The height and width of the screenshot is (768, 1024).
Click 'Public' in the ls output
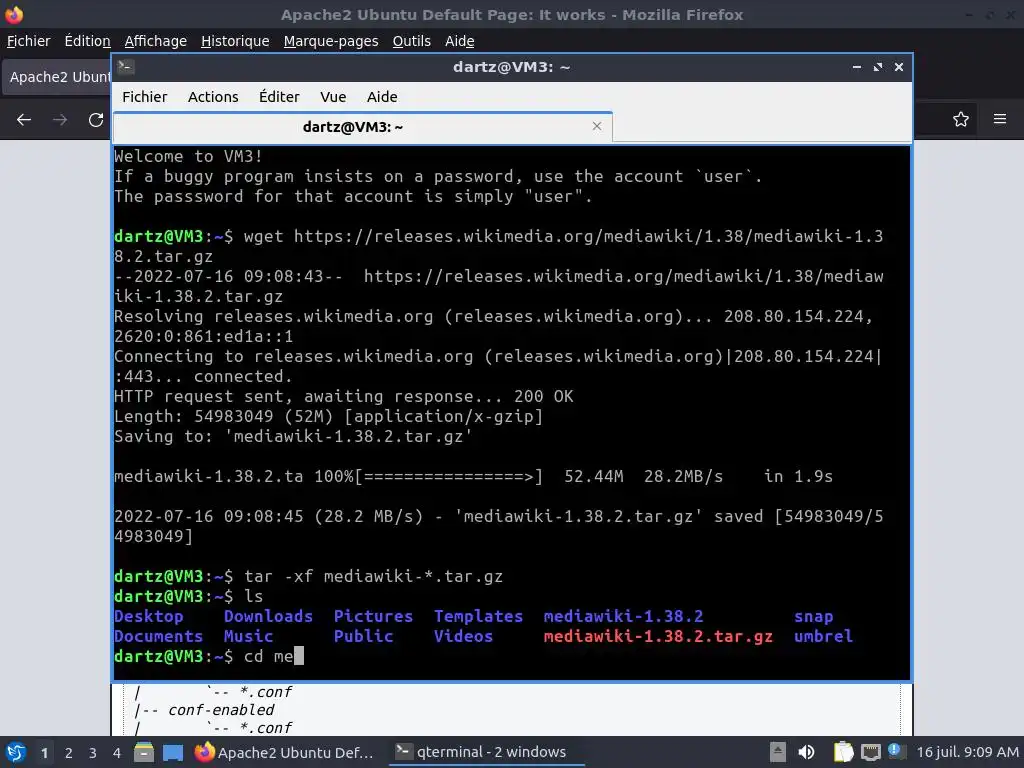(363, 636)
